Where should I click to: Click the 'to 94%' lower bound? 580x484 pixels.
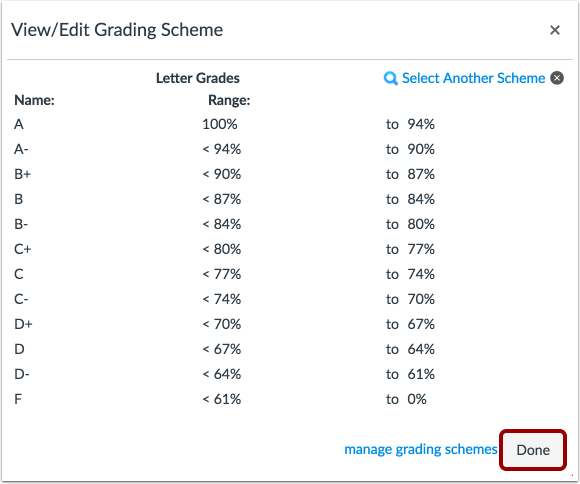(410, 124)
